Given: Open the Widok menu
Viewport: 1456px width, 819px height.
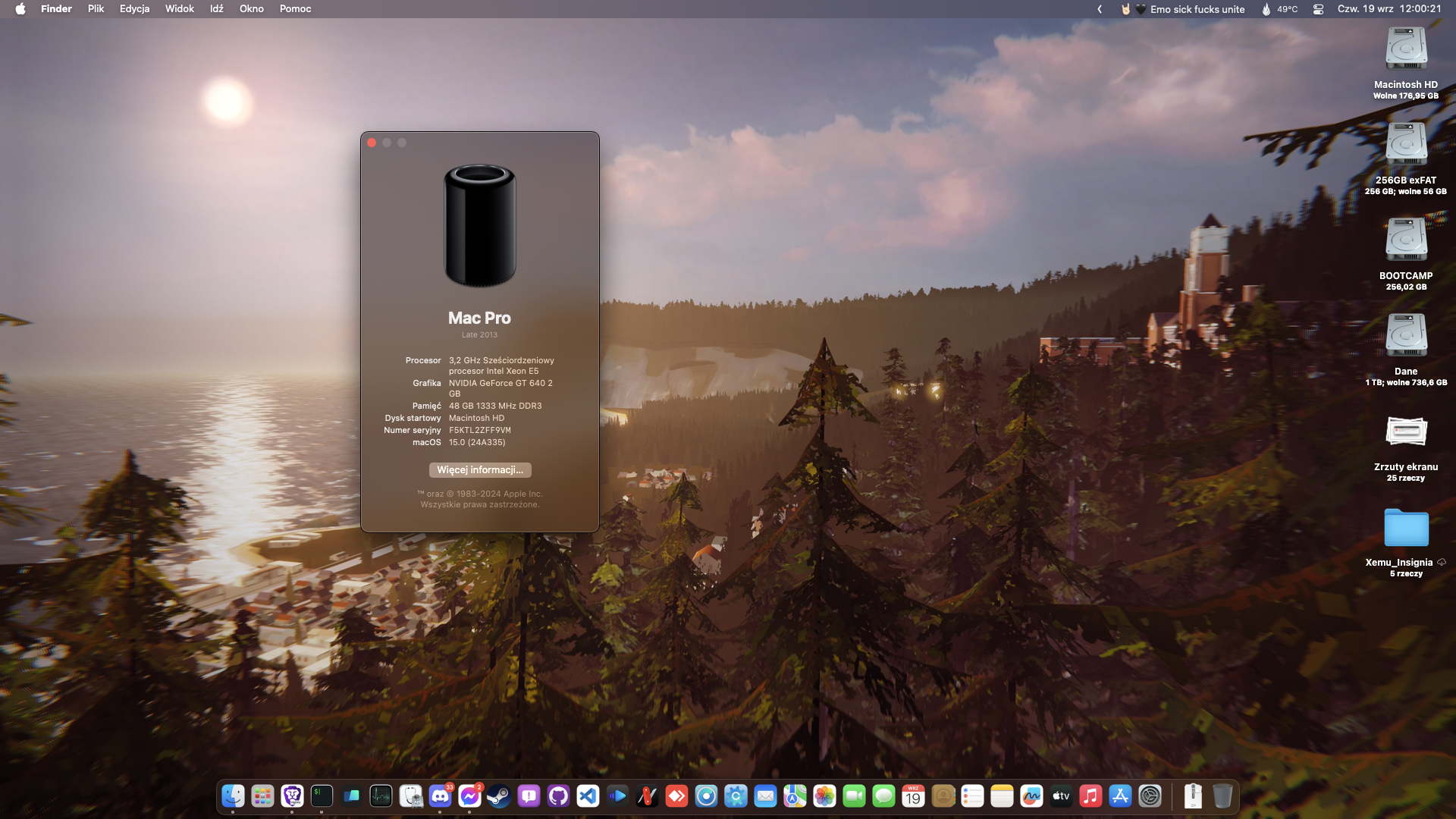Looking at the screenshot, I should point(180,9).
